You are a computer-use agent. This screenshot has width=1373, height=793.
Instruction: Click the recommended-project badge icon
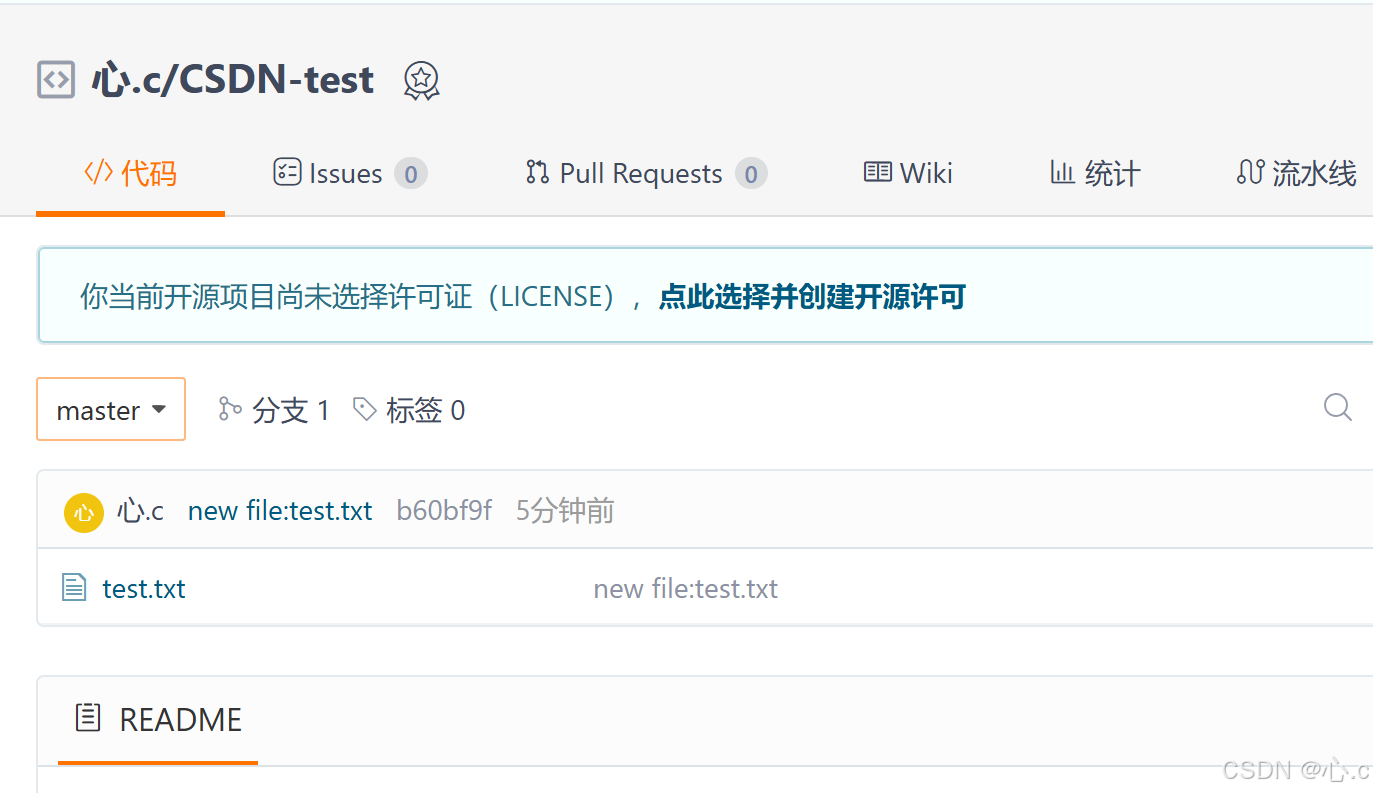pos(421,80)
